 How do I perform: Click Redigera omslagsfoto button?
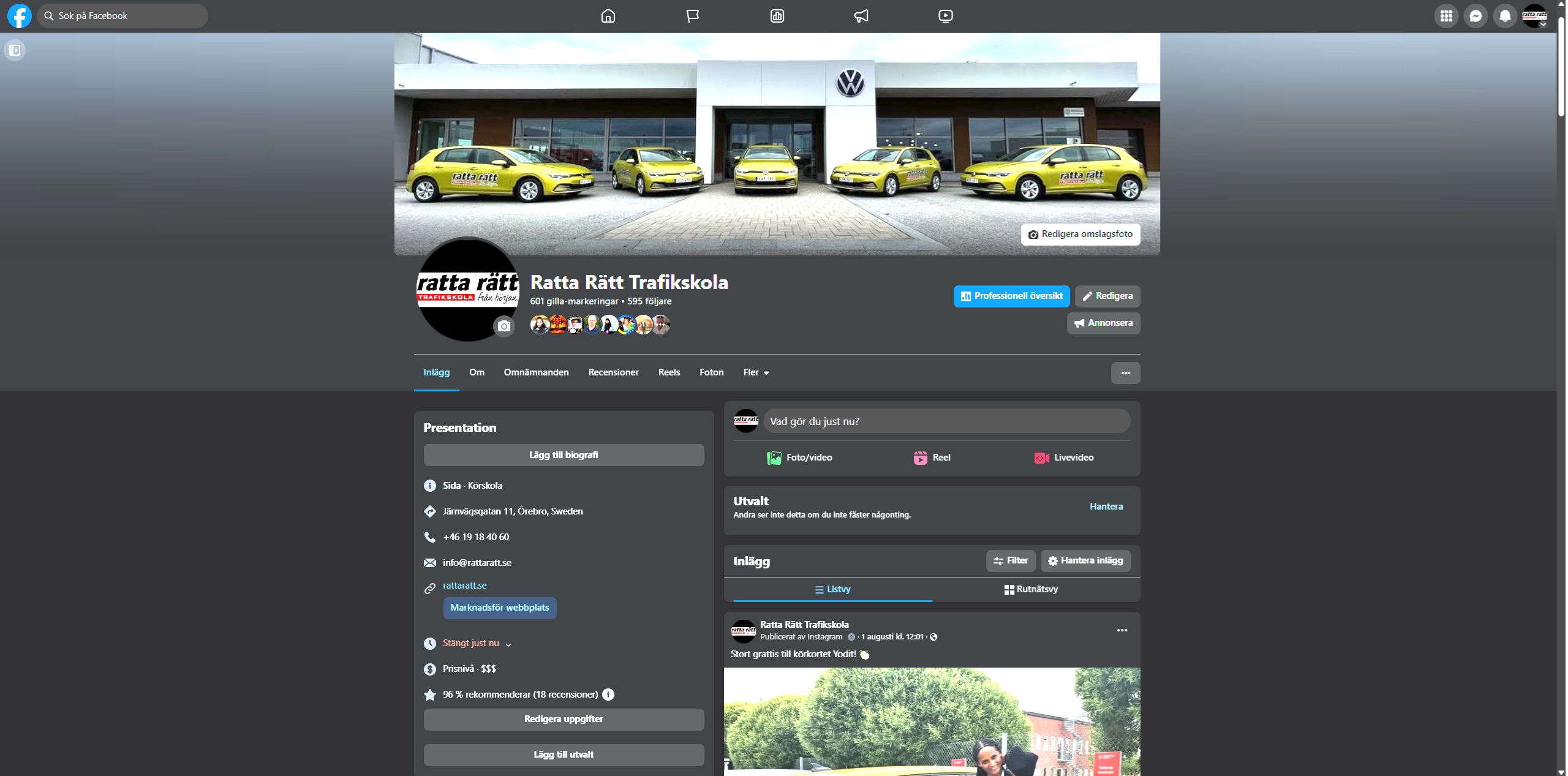point(1080,234)
